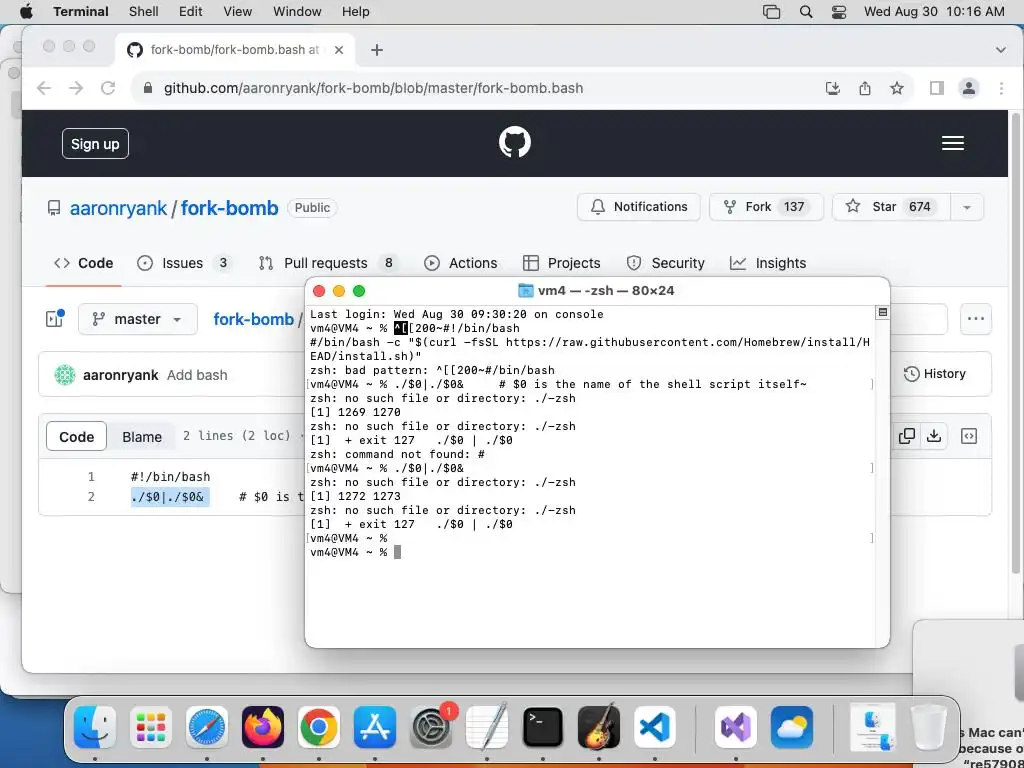This screenshot has width=1024, height=768.
Task: Click the GitHub logo in header
Action: (x=515, y=142)
